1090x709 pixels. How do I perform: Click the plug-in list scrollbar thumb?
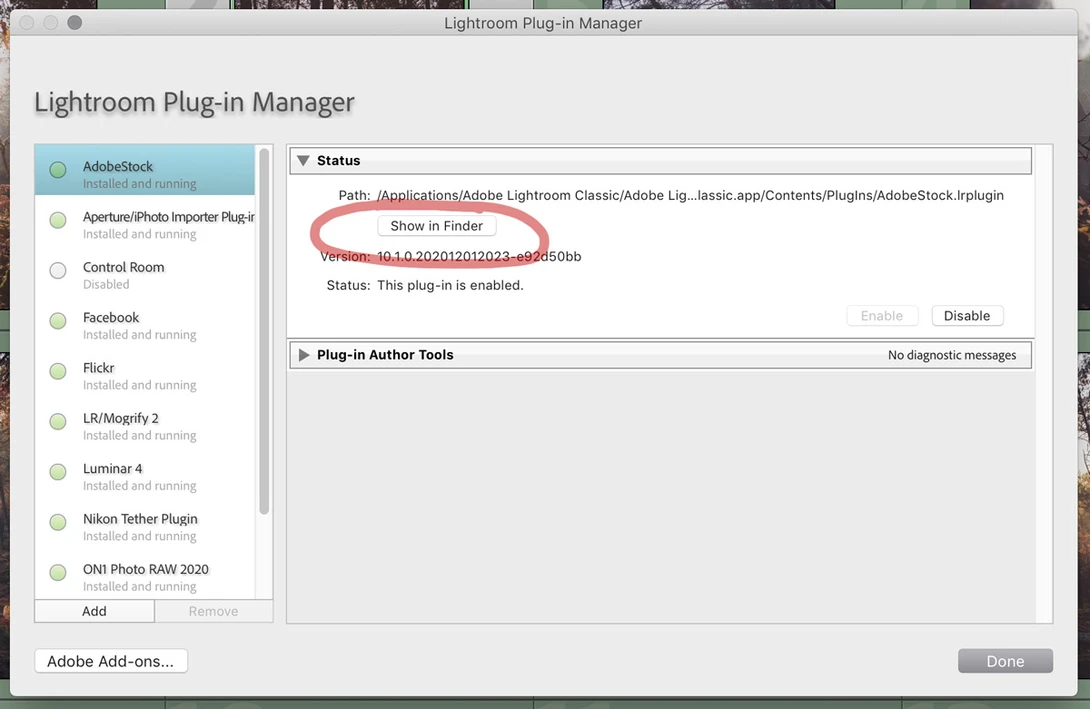coord(264,331)
